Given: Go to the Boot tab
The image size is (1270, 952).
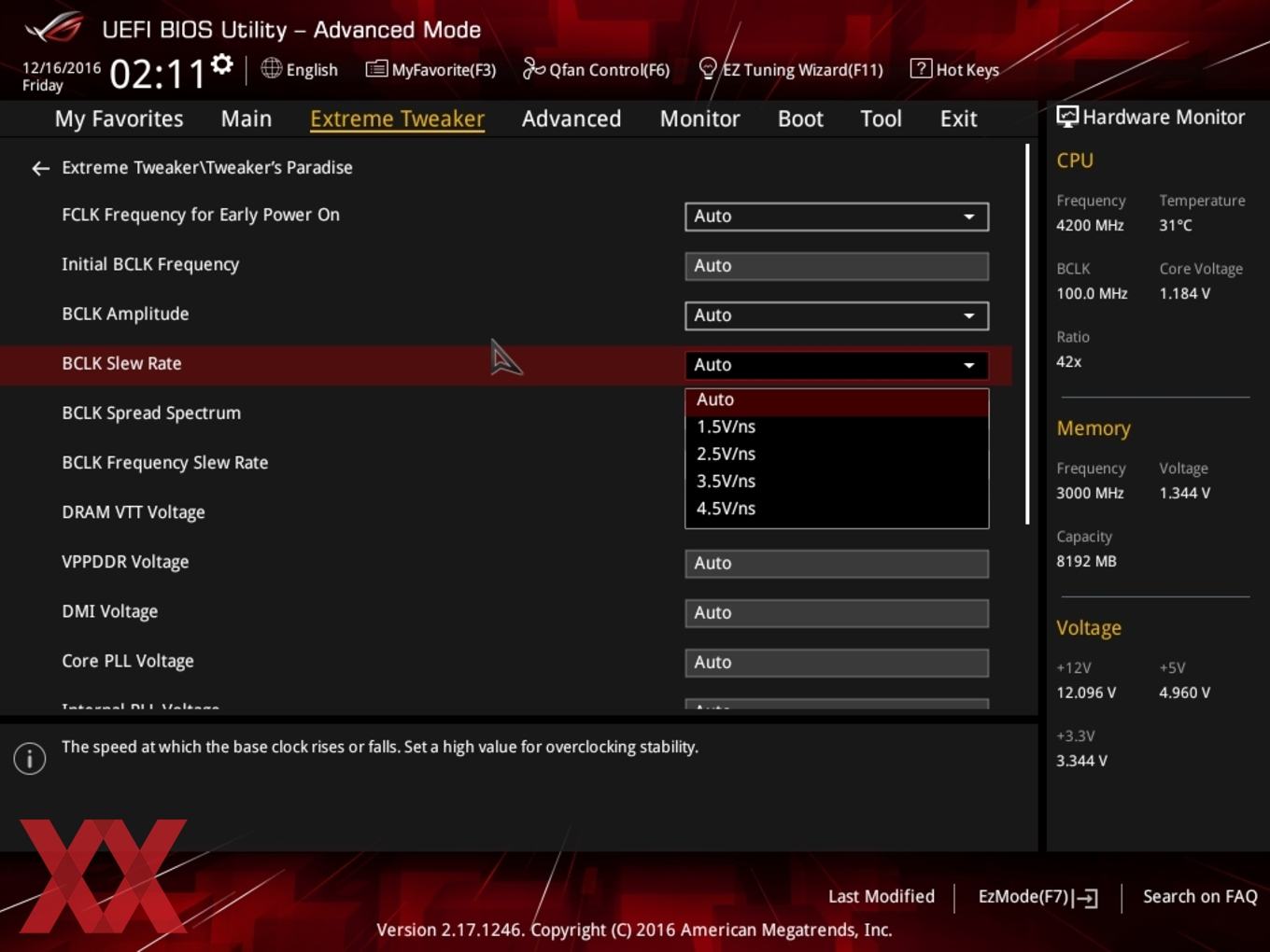Looking at the screenshot, I should (x=800, y=119).
